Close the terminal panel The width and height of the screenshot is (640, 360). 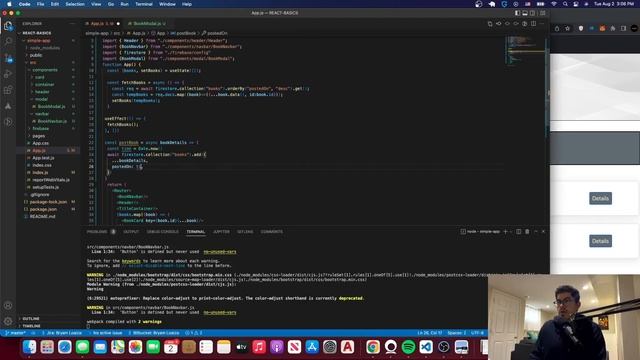tap(543, 231)
